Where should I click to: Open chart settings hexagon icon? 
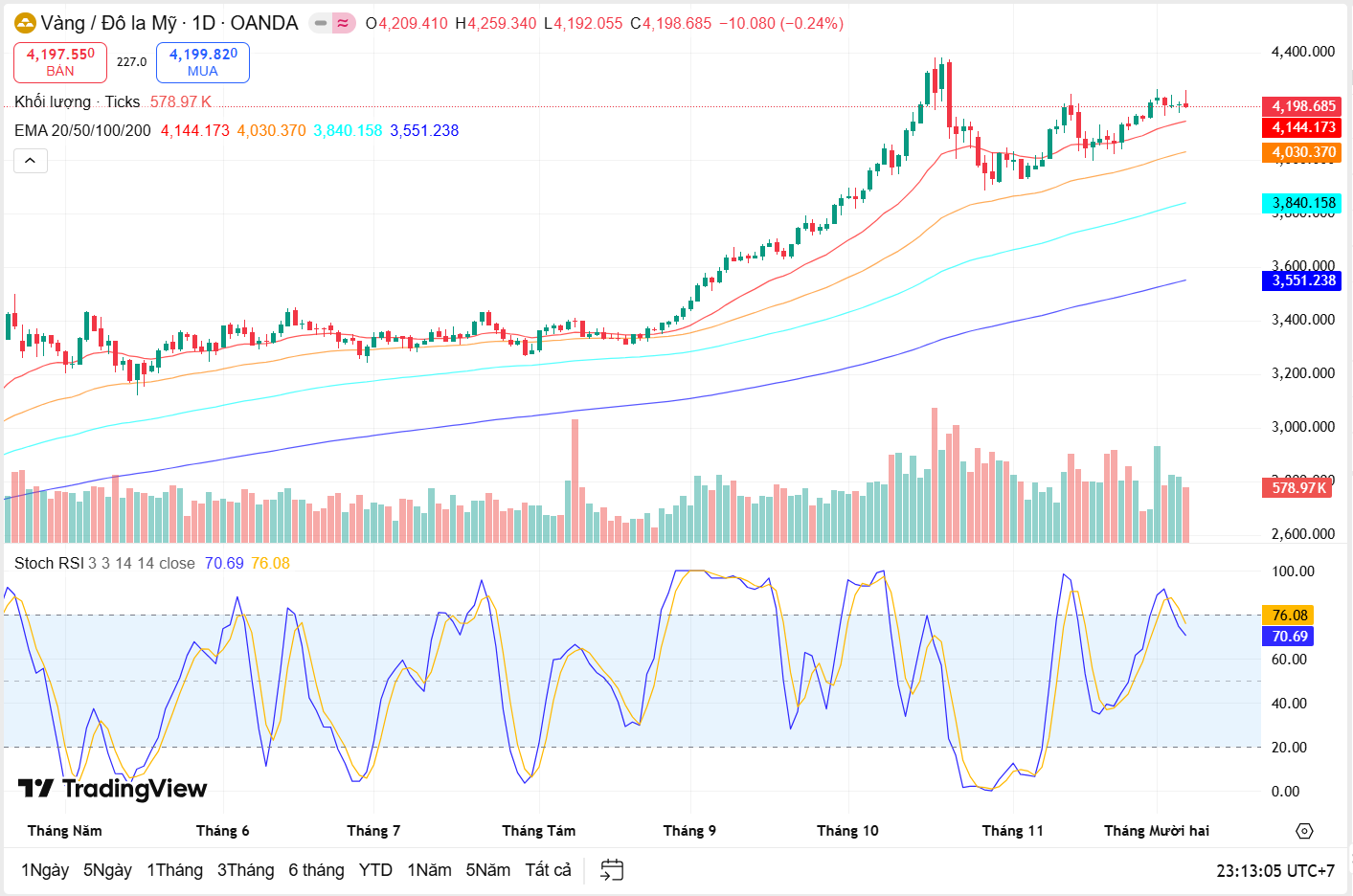coord(1304,831)
